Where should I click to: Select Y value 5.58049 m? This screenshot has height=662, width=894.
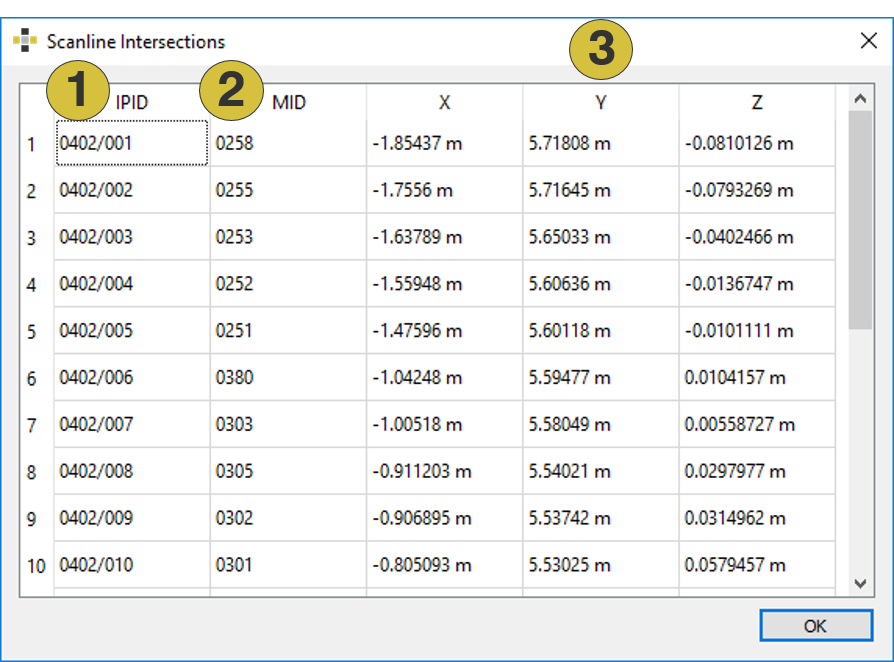[x=600, y=424]
